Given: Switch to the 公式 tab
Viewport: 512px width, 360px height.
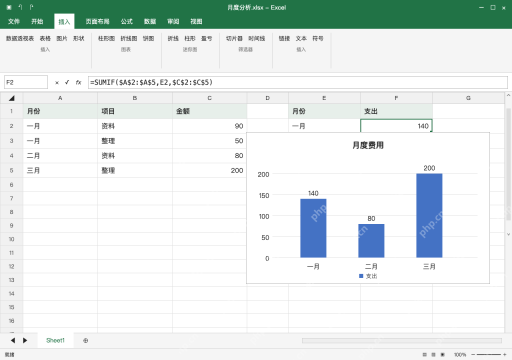Looking at the screenshot, I should tap(127, 22).
